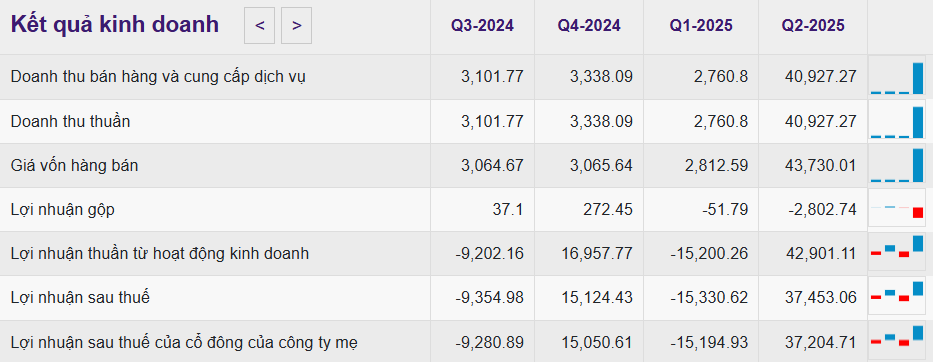Open the sparkline chart for Doanh thu thuần
The width and height of the screenshot is (933, 362).
[897, 121]
